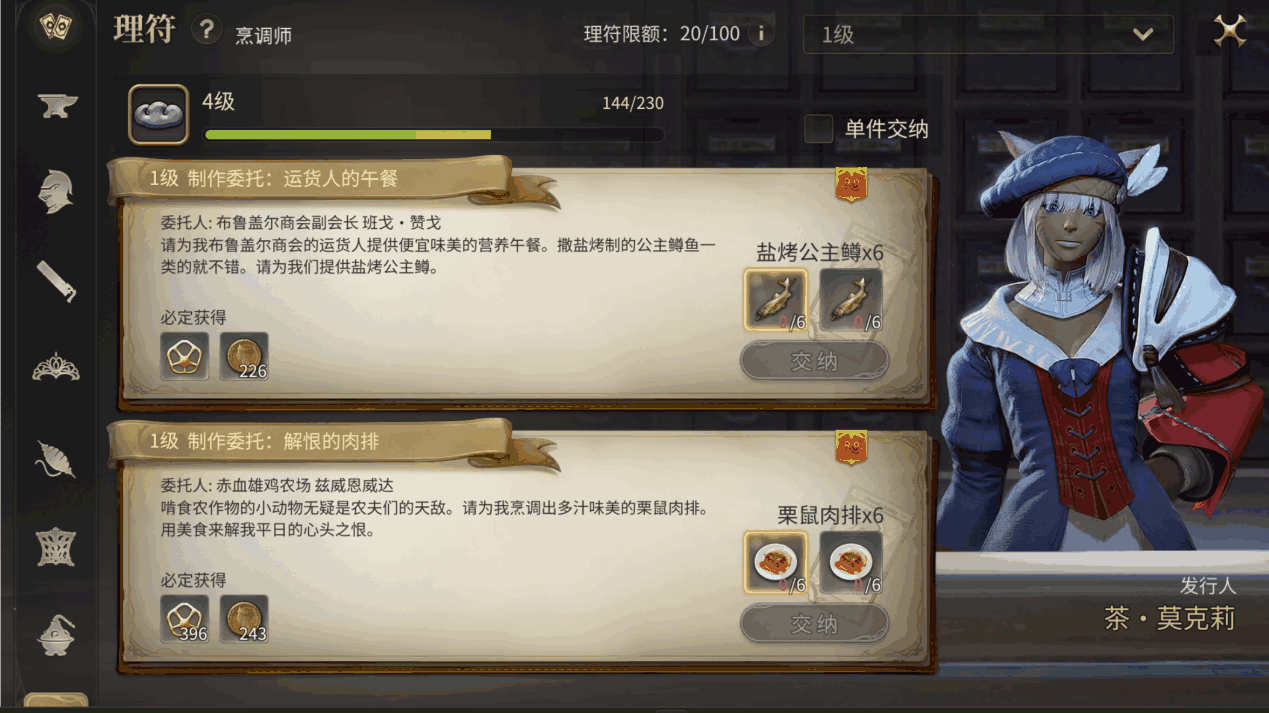Click the info icon beside 理符限额
This screenshot has width=1269, height=713.
click(761, 34)
